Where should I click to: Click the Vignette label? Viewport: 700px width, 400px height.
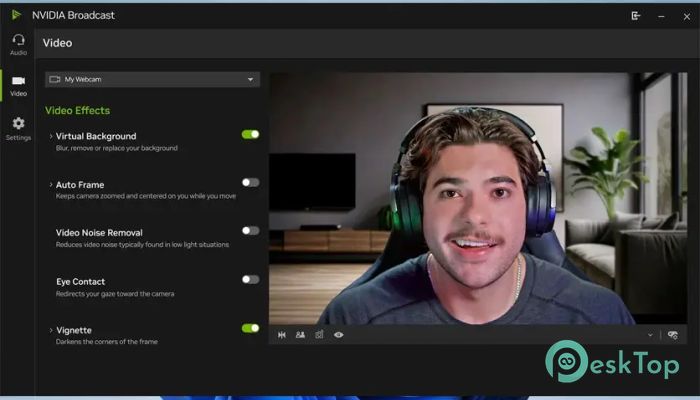(74, 330)
